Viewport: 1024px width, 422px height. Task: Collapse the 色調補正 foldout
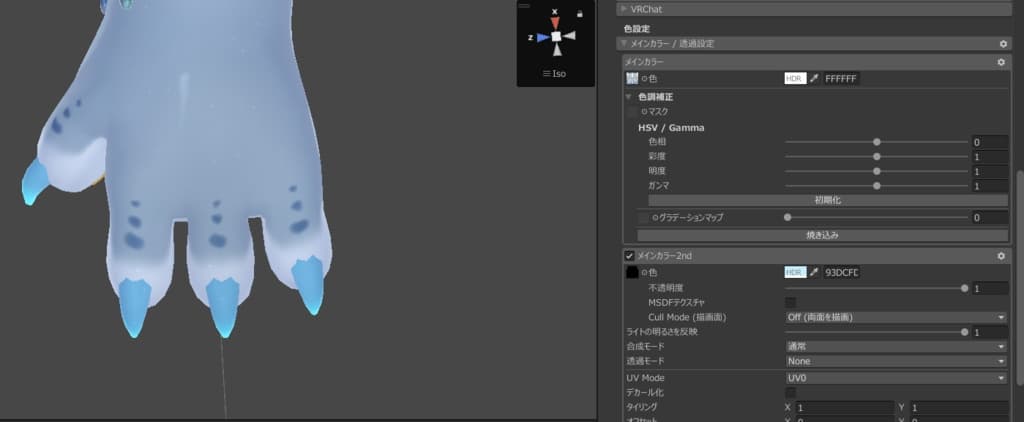[x=629, y=97]
